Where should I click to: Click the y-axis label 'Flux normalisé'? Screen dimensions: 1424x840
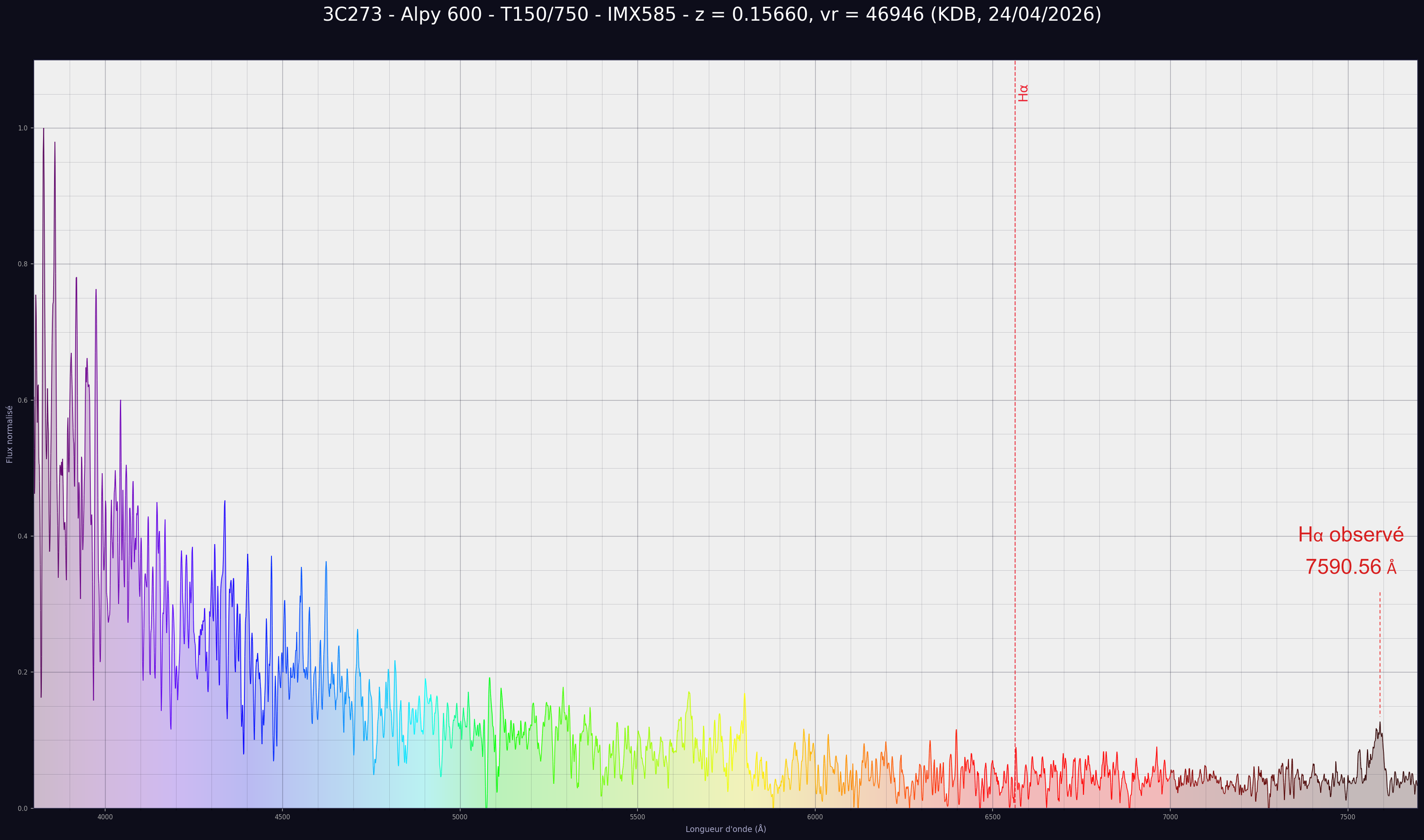[x=10, y=434]
